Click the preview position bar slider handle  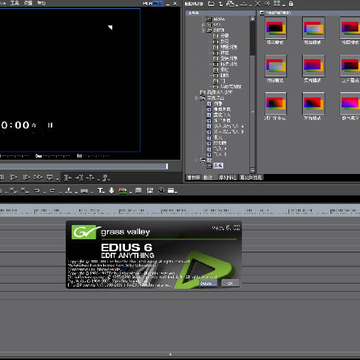167,166
